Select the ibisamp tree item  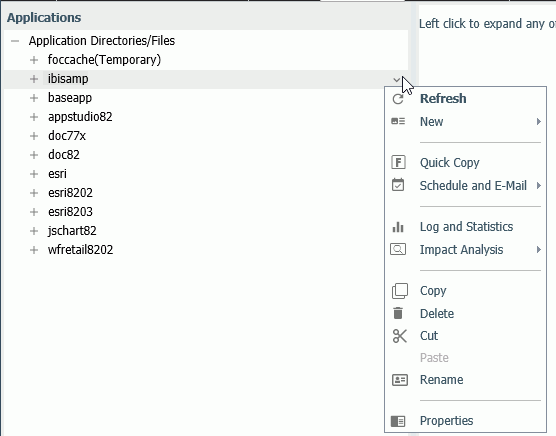(68, 79)
